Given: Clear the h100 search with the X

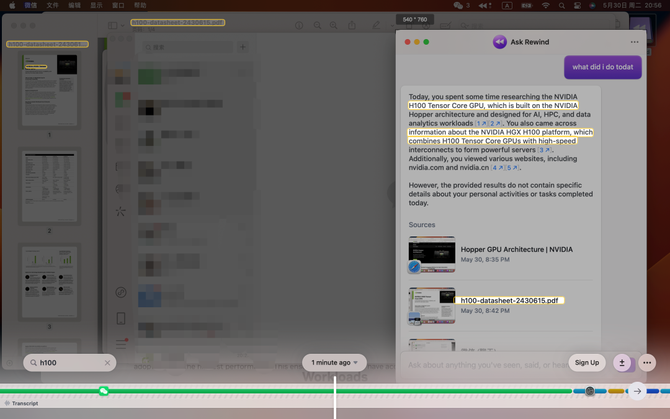Looking at the screenshot, I should [107, 363].
